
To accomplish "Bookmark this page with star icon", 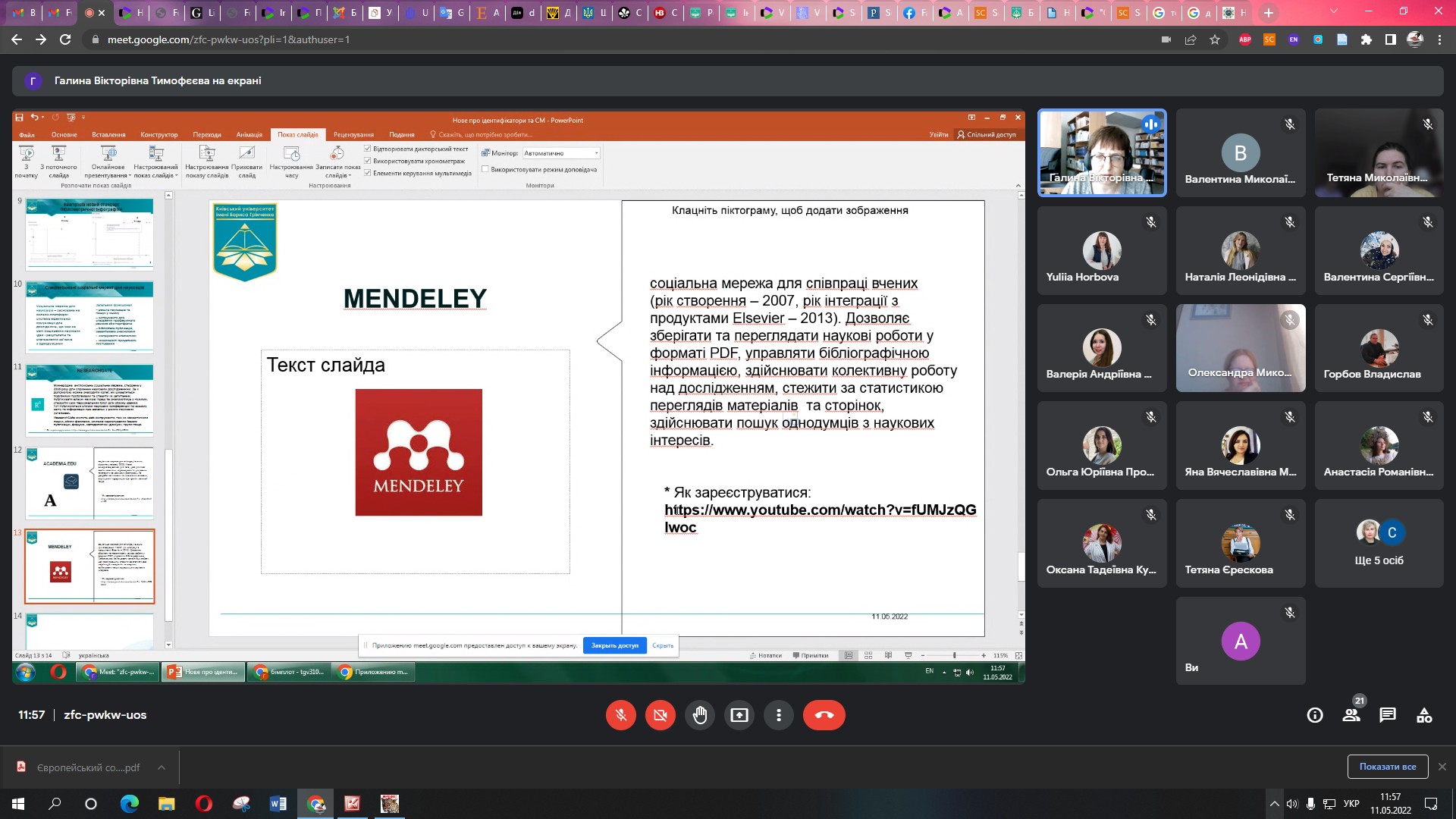I will [x=1215, y=39].
